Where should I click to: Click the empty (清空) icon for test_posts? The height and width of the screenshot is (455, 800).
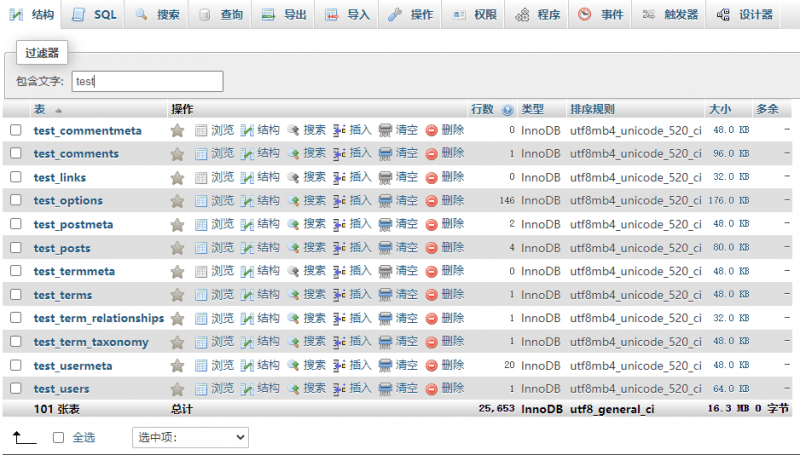[385, 248]
